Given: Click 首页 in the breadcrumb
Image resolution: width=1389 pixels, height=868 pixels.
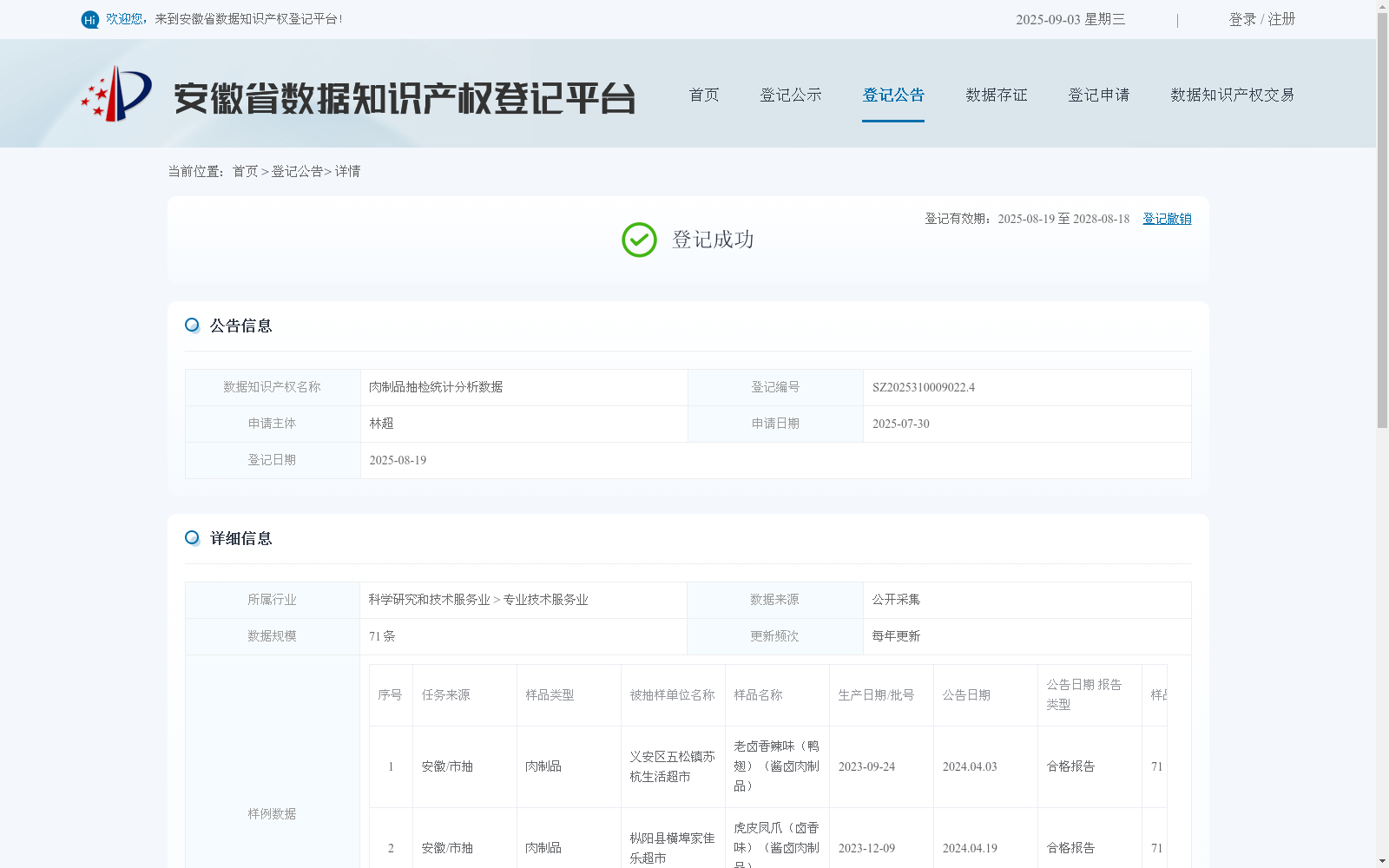Looking at the screenshot, I should pos(245,171).
